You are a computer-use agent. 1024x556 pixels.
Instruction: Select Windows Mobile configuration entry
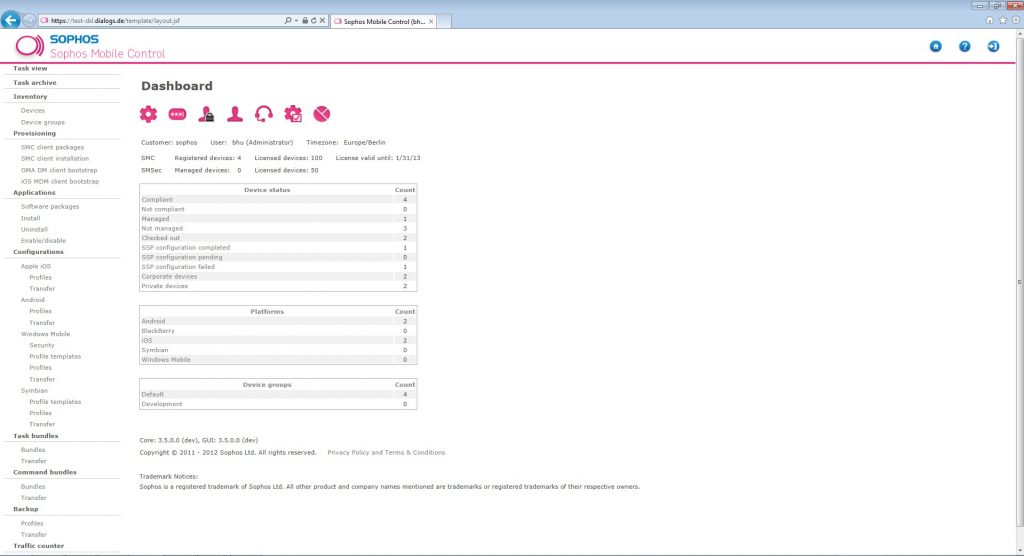coord(45,334)
